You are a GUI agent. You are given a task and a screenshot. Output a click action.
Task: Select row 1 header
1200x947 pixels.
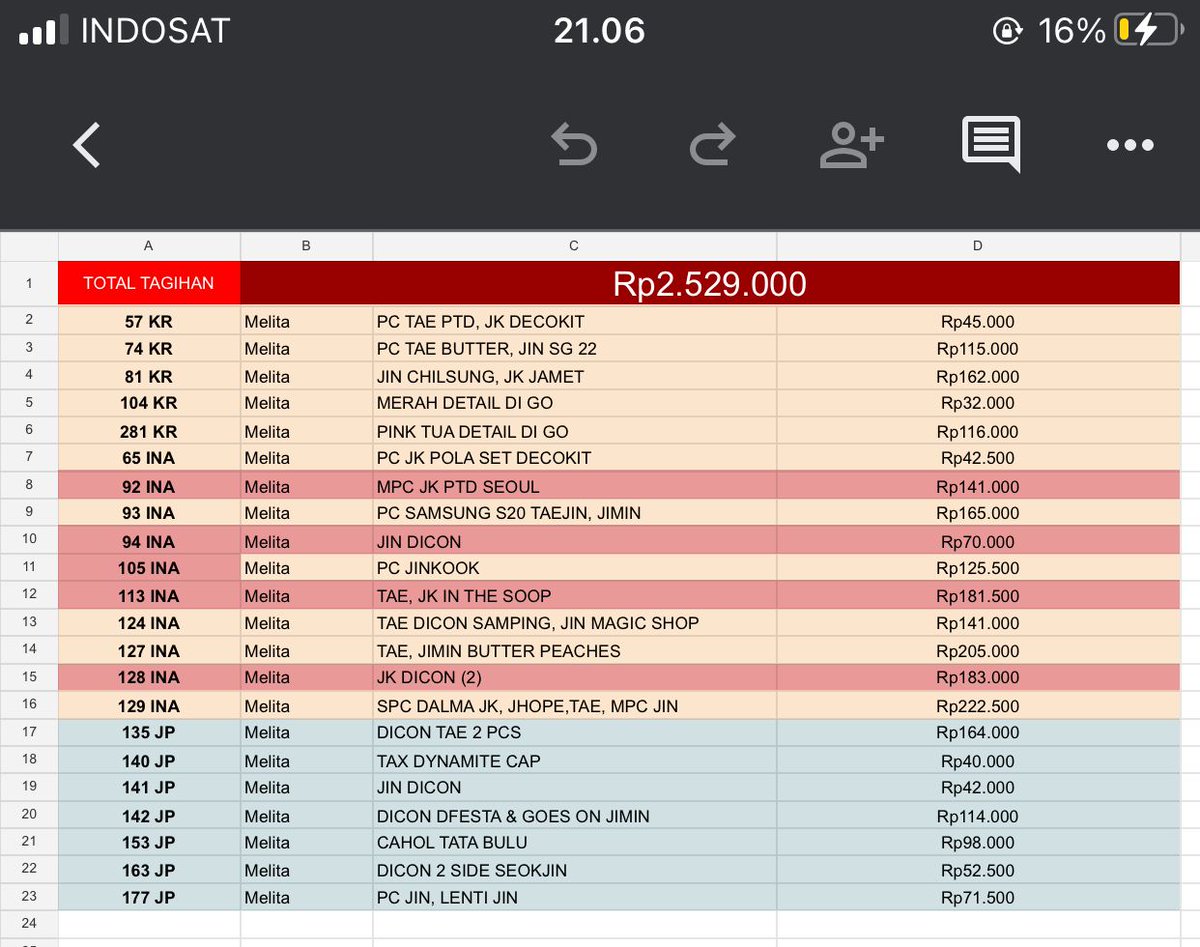29,283
